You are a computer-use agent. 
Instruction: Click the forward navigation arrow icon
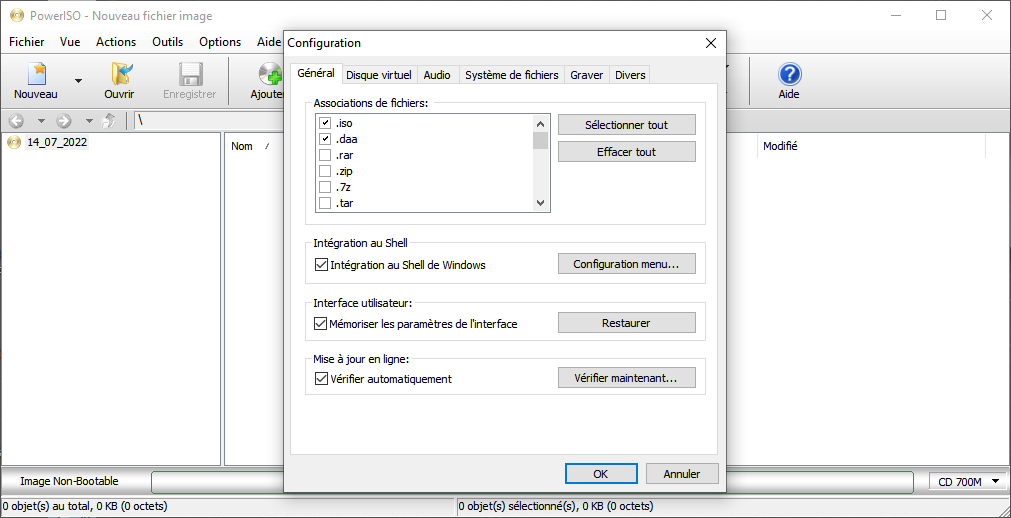pyautogui.click(x=64, y=121)
